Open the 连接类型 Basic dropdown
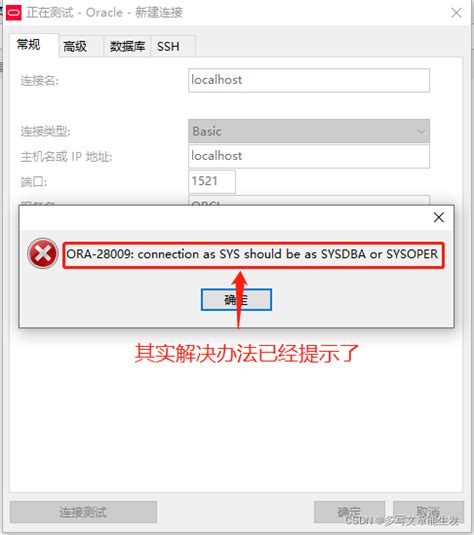Viewport: 474px width, 535px height. point(309,131)
